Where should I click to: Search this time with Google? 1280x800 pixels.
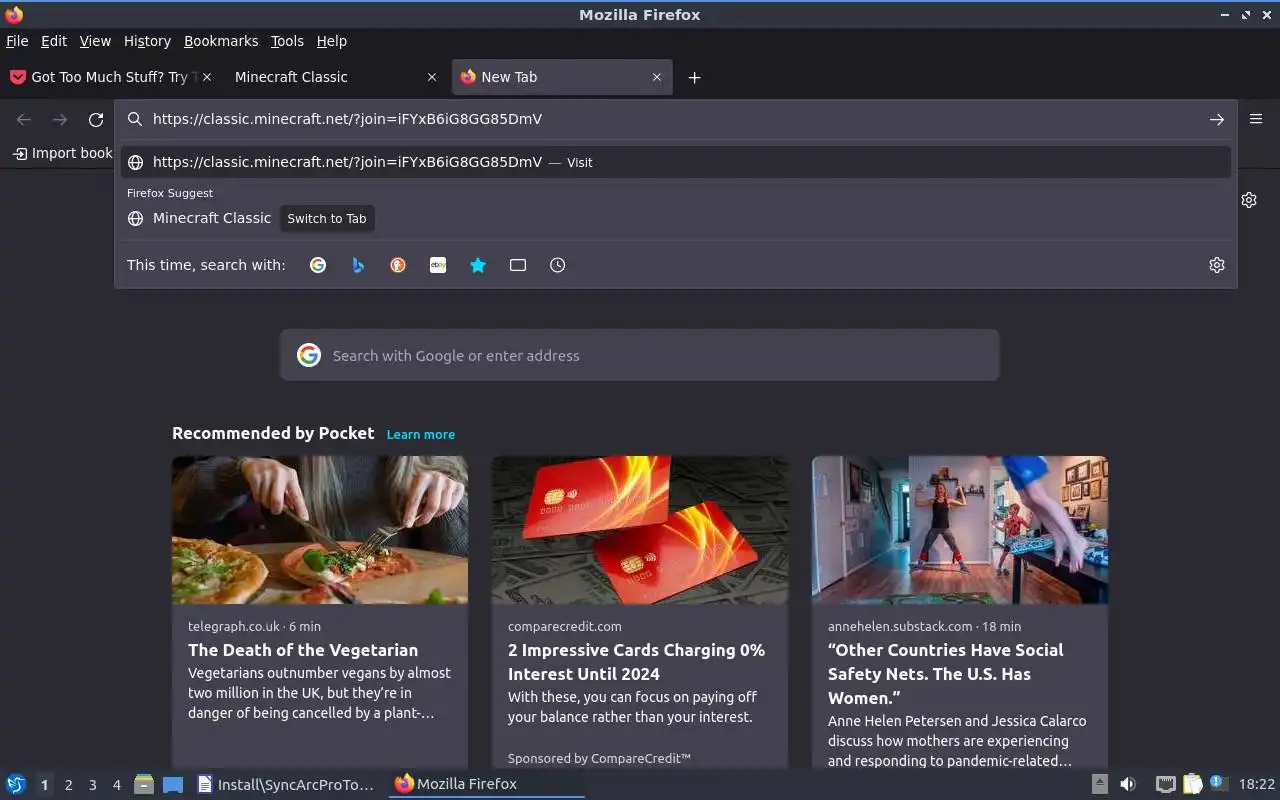[318, 265]
